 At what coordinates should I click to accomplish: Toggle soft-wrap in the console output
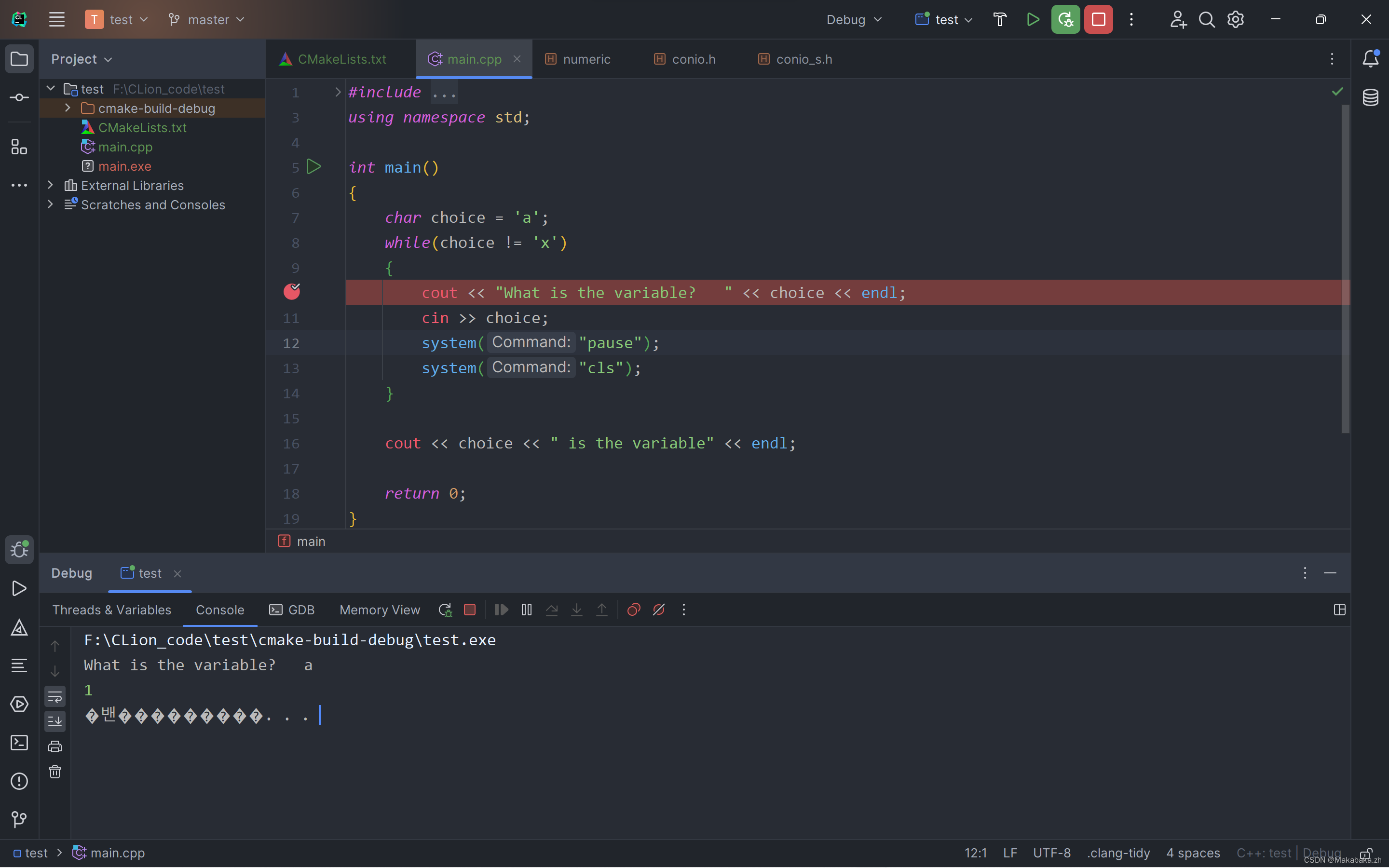pyautogui.click(x=54, y=696)
